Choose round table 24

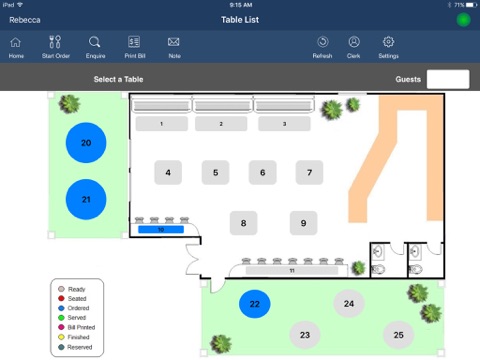pyautogui.click(x=349, y=304)
